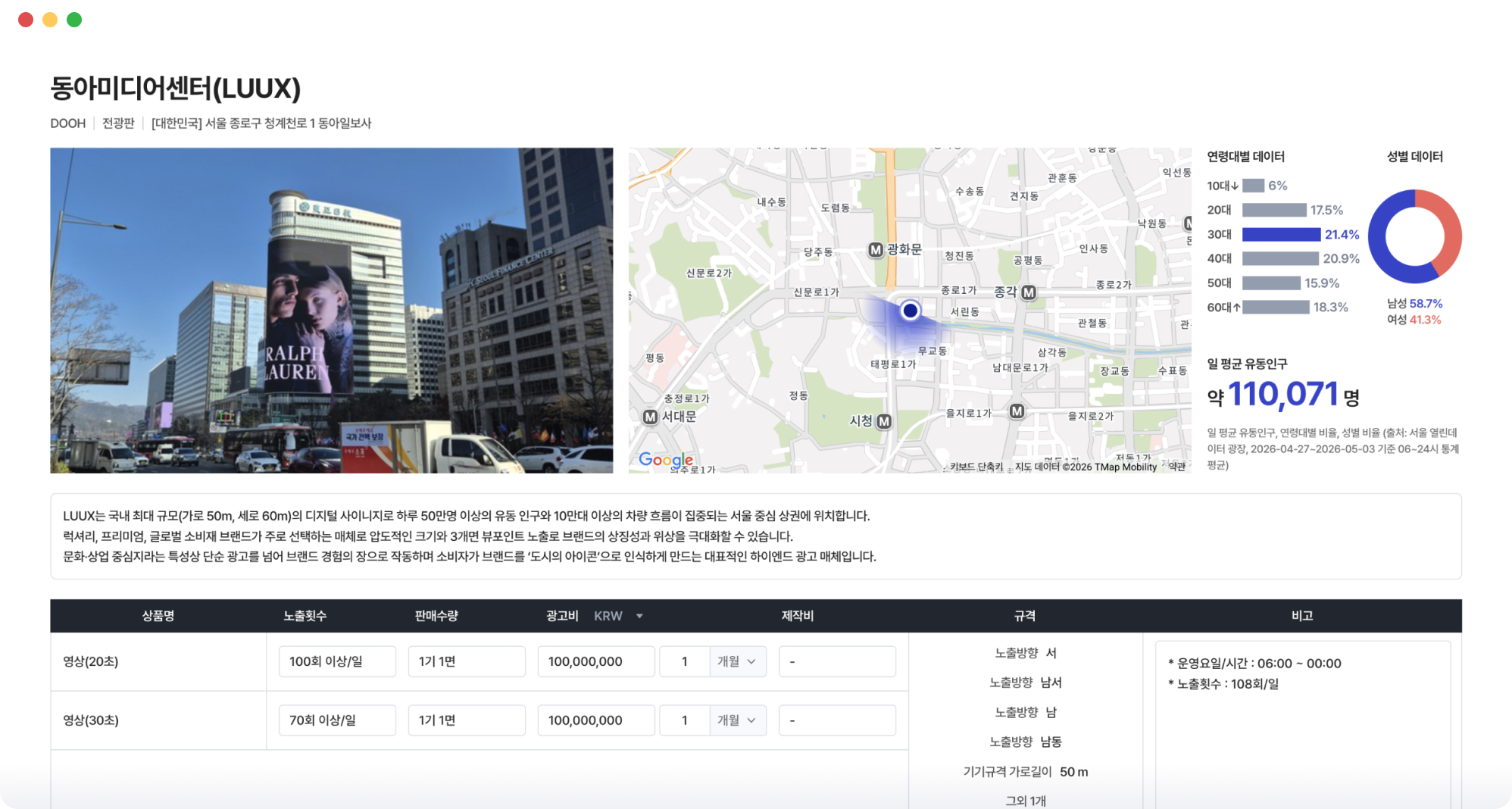Click the 광고비 column header
This screenshot has height=809, width=1512.
(x=562, y=616)
